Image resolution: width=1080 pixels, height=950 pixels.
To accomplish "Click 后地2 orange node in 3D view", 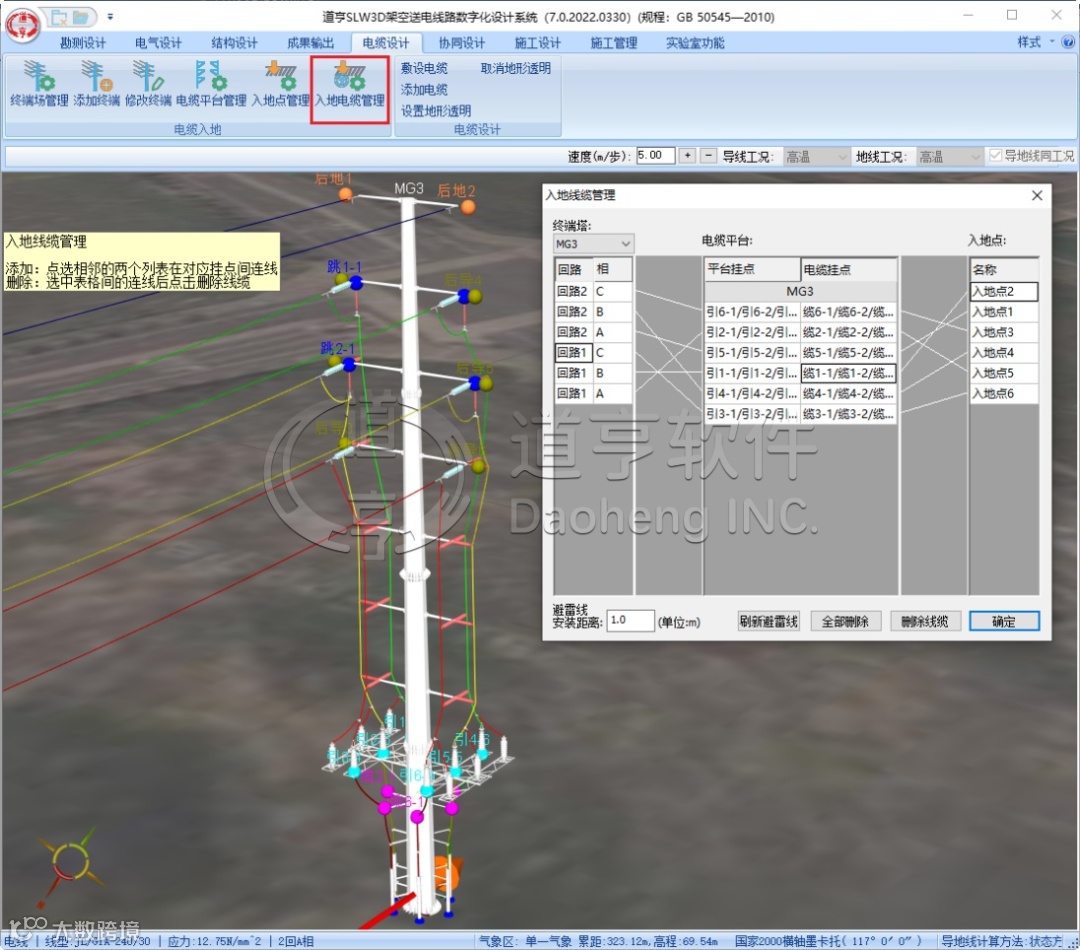I will pyautogui.click(x=468, y=207).
